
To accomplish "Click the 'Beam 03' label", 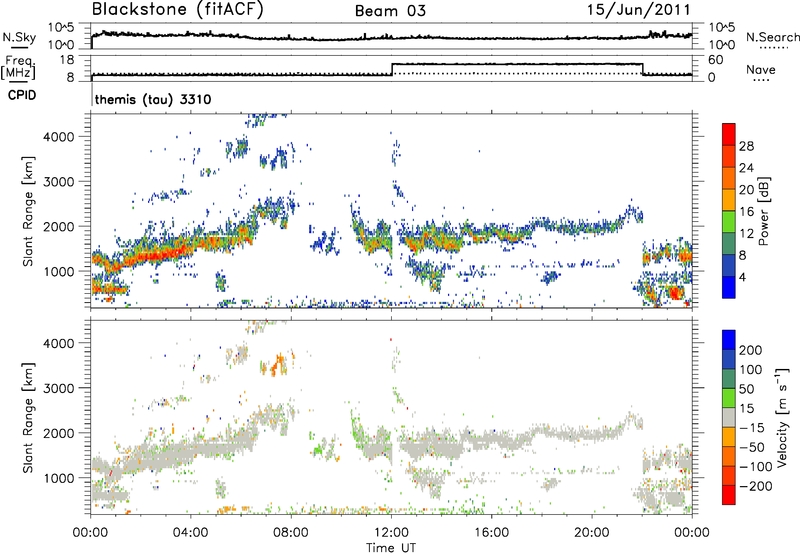I will (390, 11).
